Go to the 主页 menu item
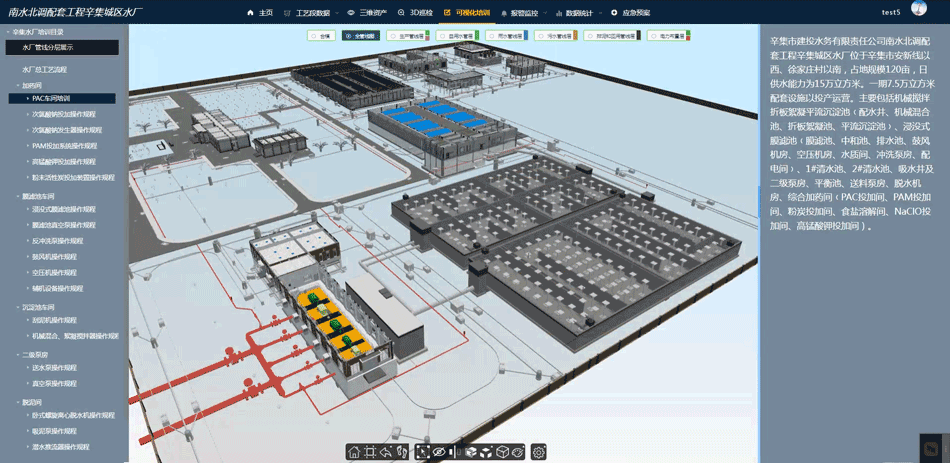The width and height of the screenshot is (950, 463). tap(259, 13)
